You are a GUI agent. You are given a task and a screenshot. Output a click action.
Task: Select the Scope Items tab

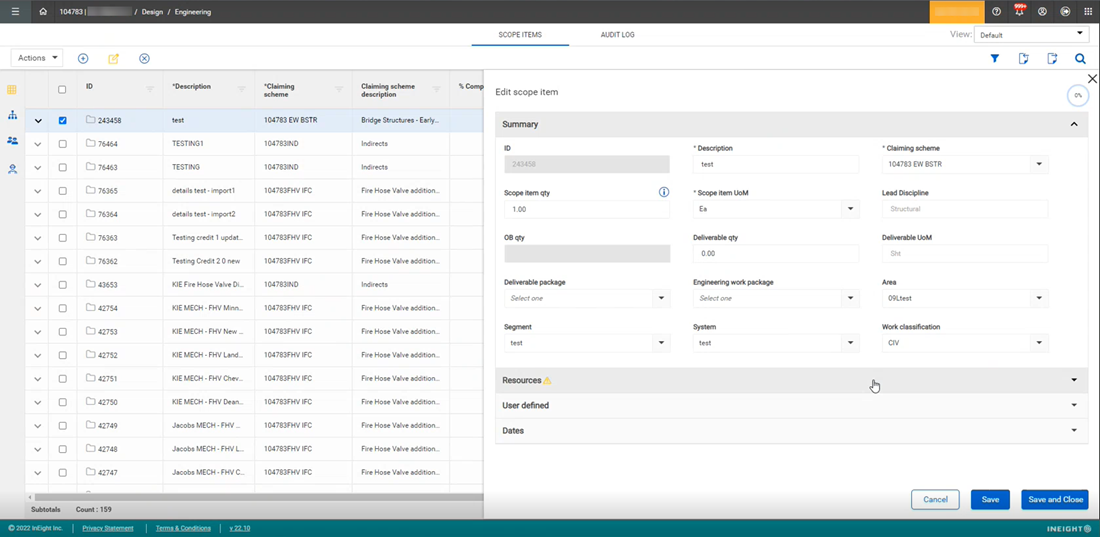tap(520, 35)
